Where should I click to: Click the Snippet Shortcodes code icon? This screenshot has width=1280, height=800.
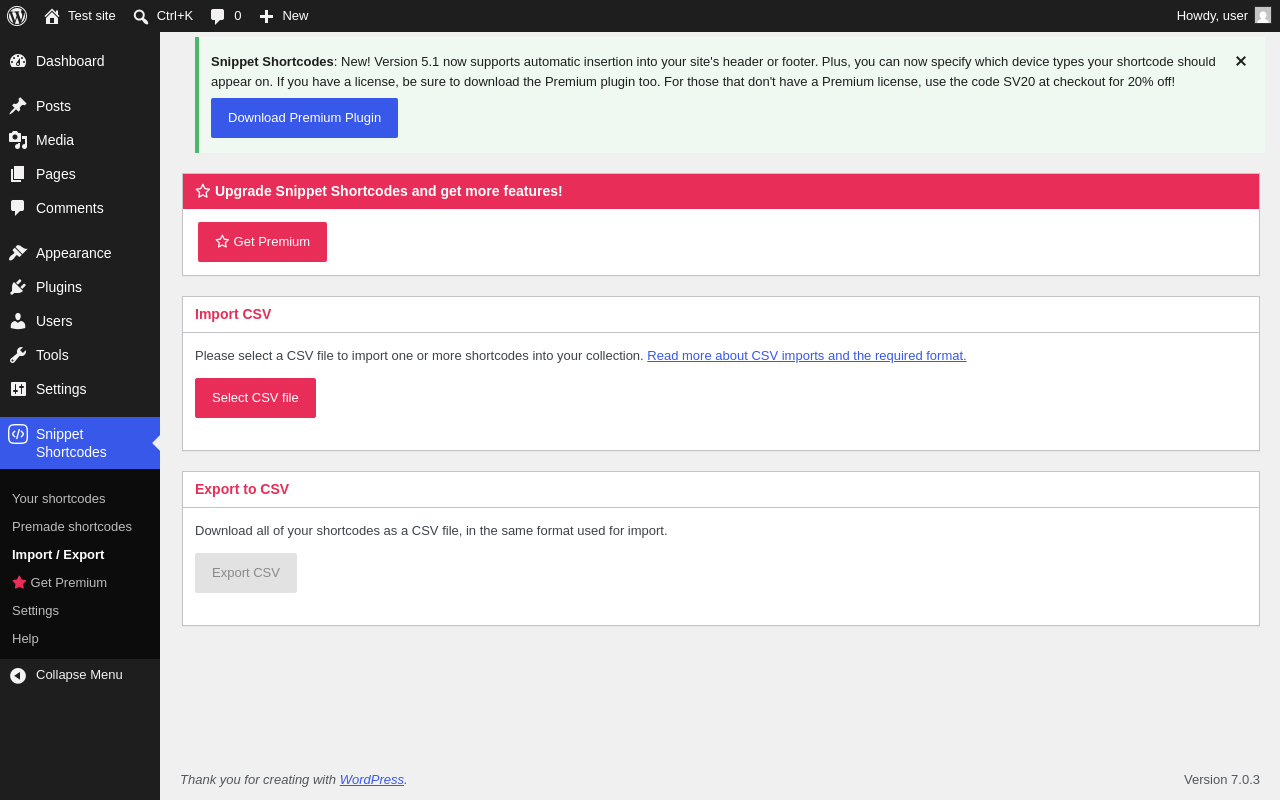click(x=18, y=434)
